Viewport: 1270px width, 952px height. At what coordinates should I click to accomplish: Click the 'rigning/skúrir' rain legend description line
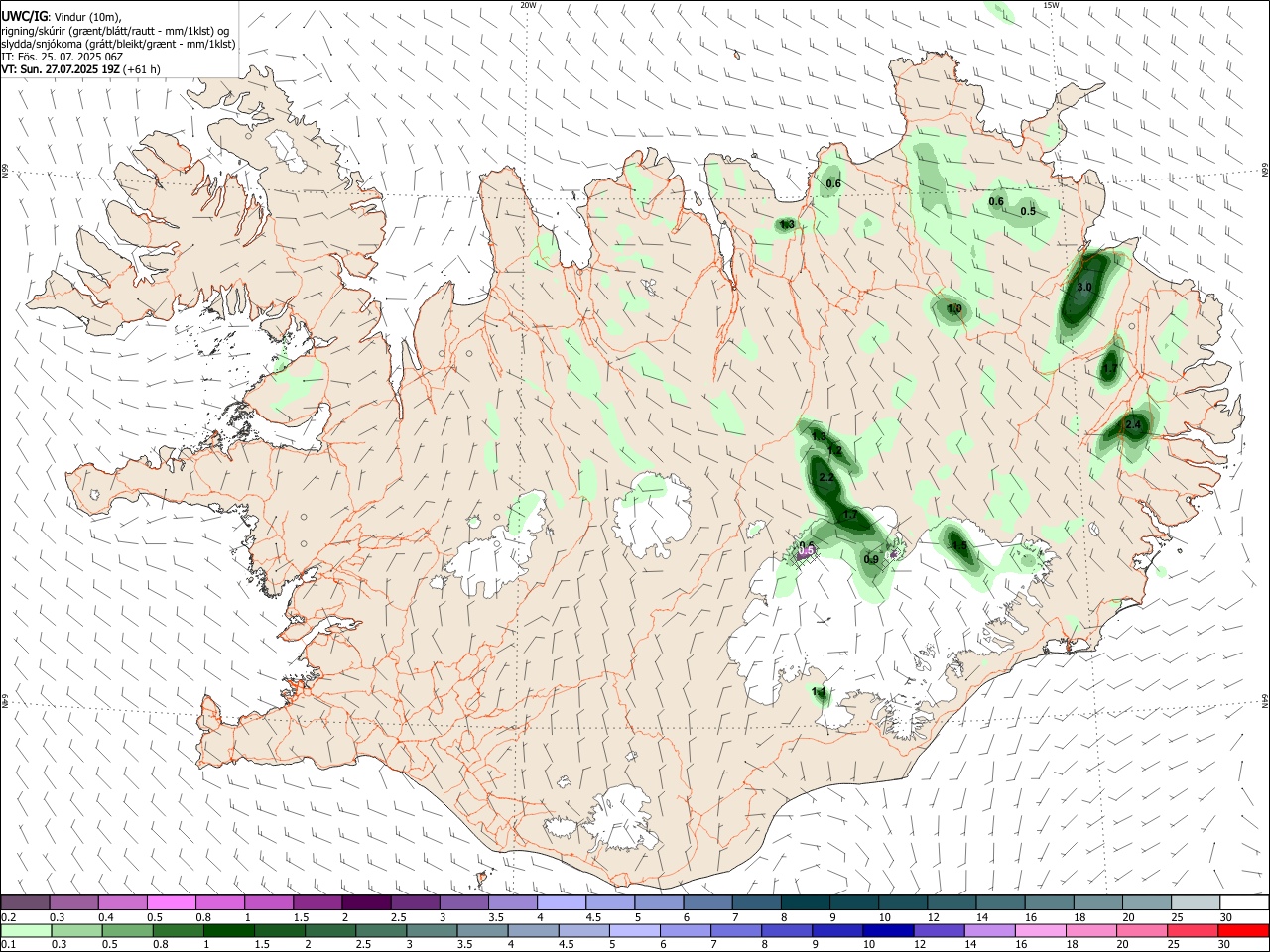(x=113, y=31)
